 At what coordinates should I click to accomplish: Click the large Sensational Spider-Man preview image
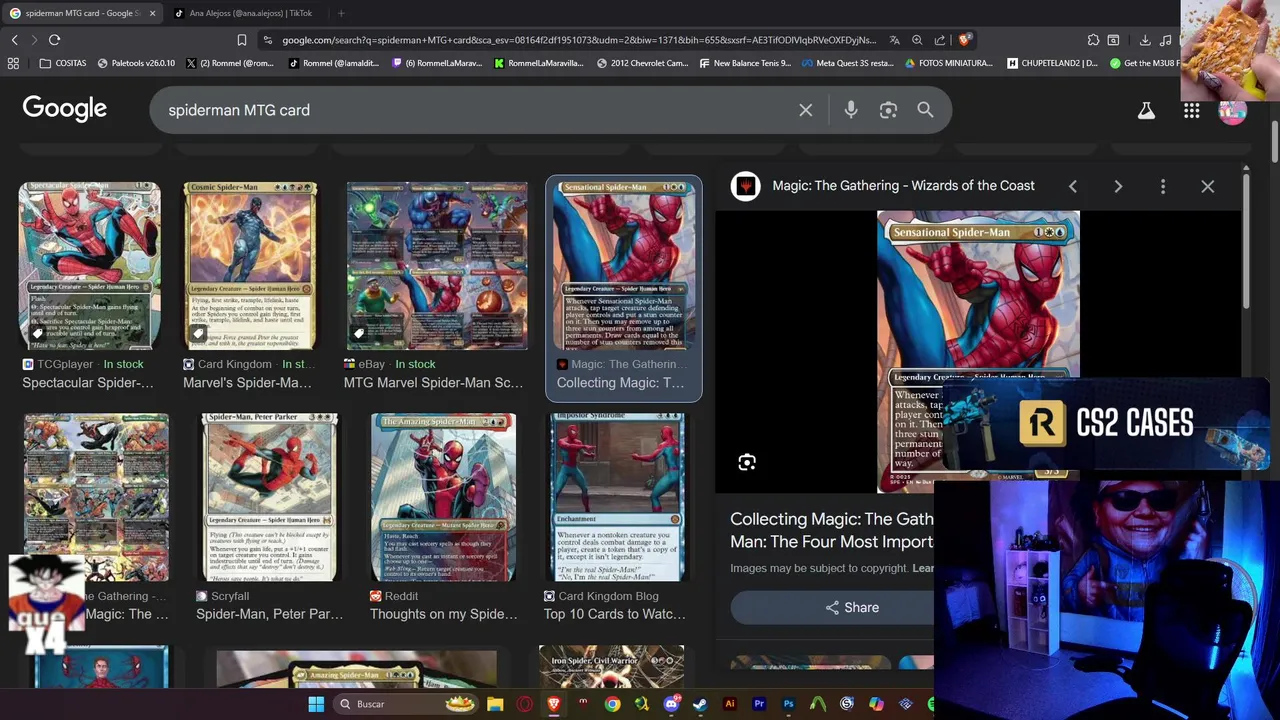(978, 351)
